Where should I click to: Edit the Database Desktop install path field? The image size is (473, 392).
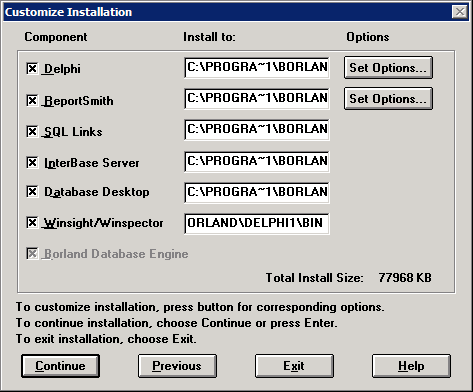pyautogui.click(x=257, y=193)
